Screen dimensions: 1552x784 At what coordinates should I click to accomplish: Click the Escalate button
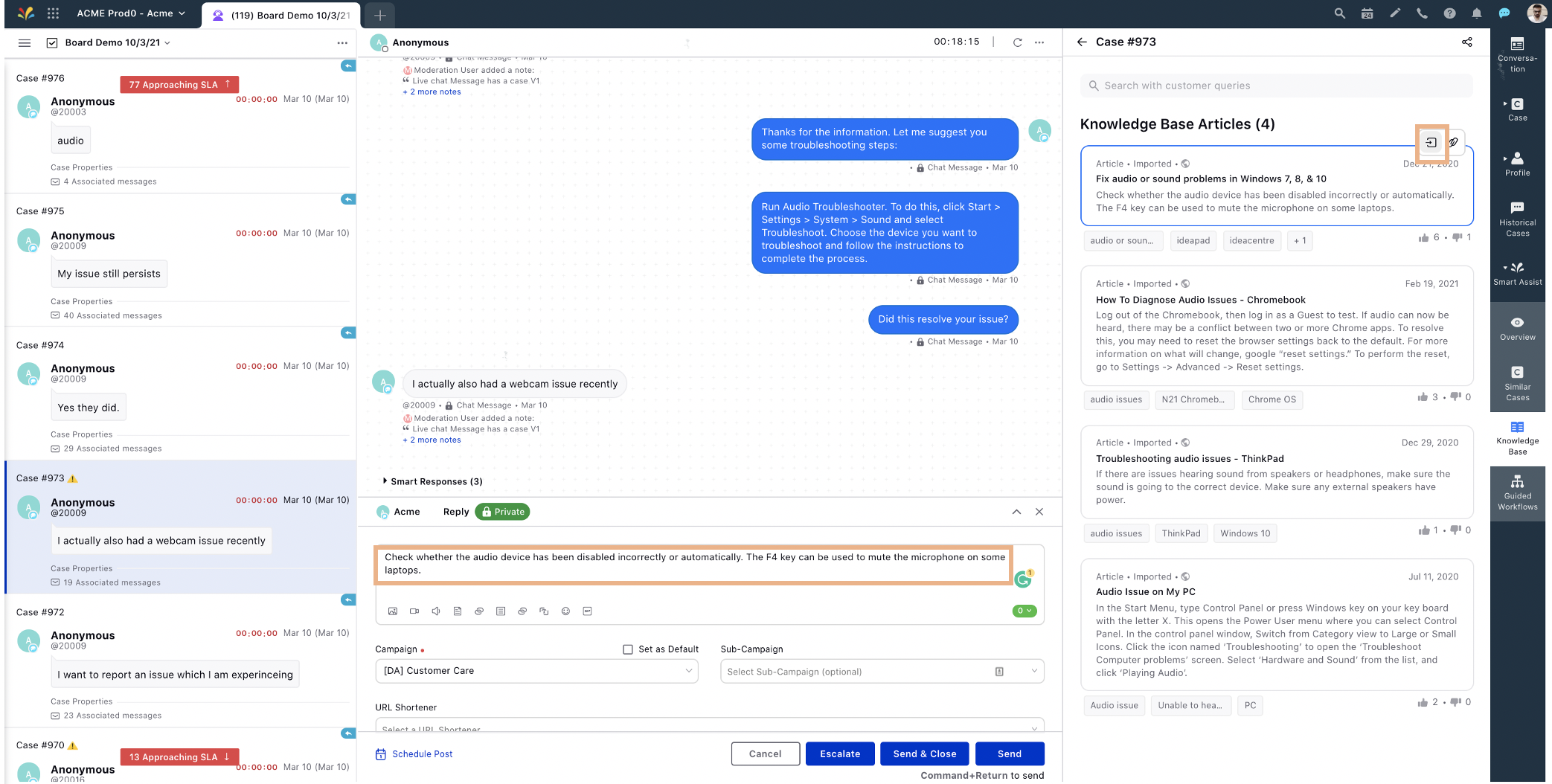[x=840, y=754]
